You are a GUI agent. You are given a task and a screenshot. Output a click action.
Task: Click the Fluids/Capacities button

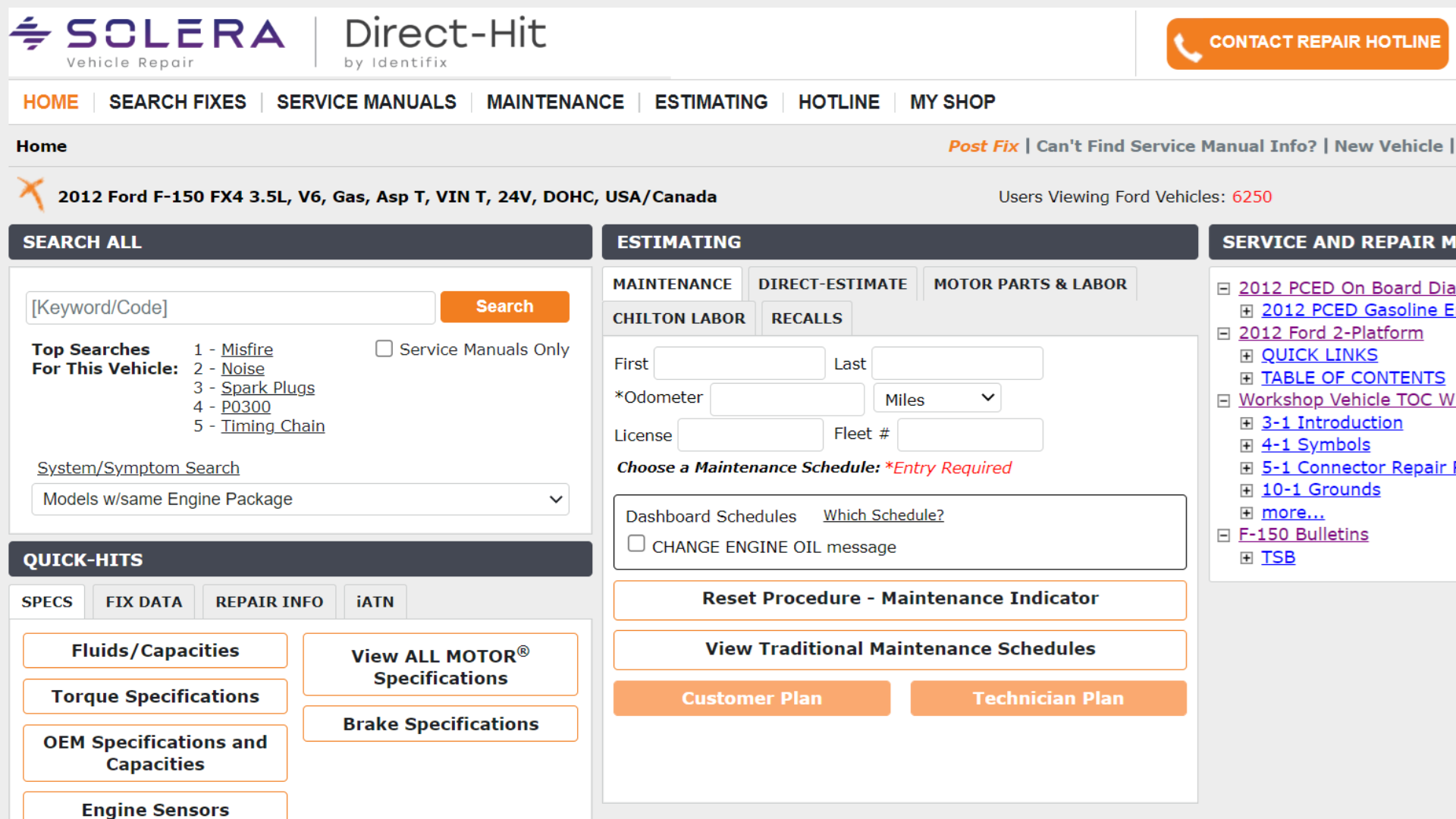pyautogui.click(x=155, y=651)
